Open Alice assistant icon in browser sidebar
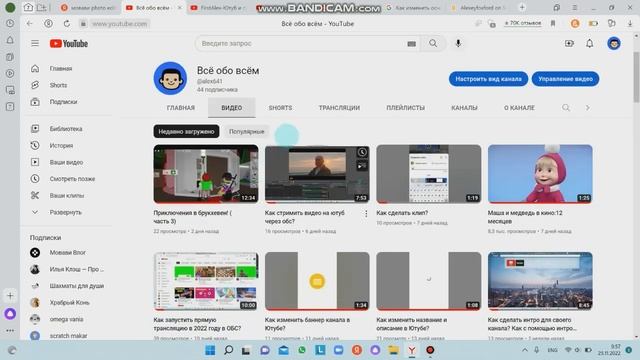The image size is (640, 360). tap(10, 313)
